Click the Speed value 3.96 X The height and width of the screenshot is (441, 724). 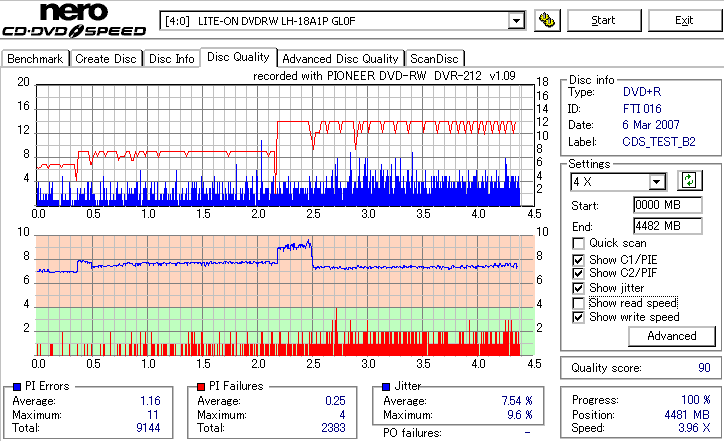point(694,428)
